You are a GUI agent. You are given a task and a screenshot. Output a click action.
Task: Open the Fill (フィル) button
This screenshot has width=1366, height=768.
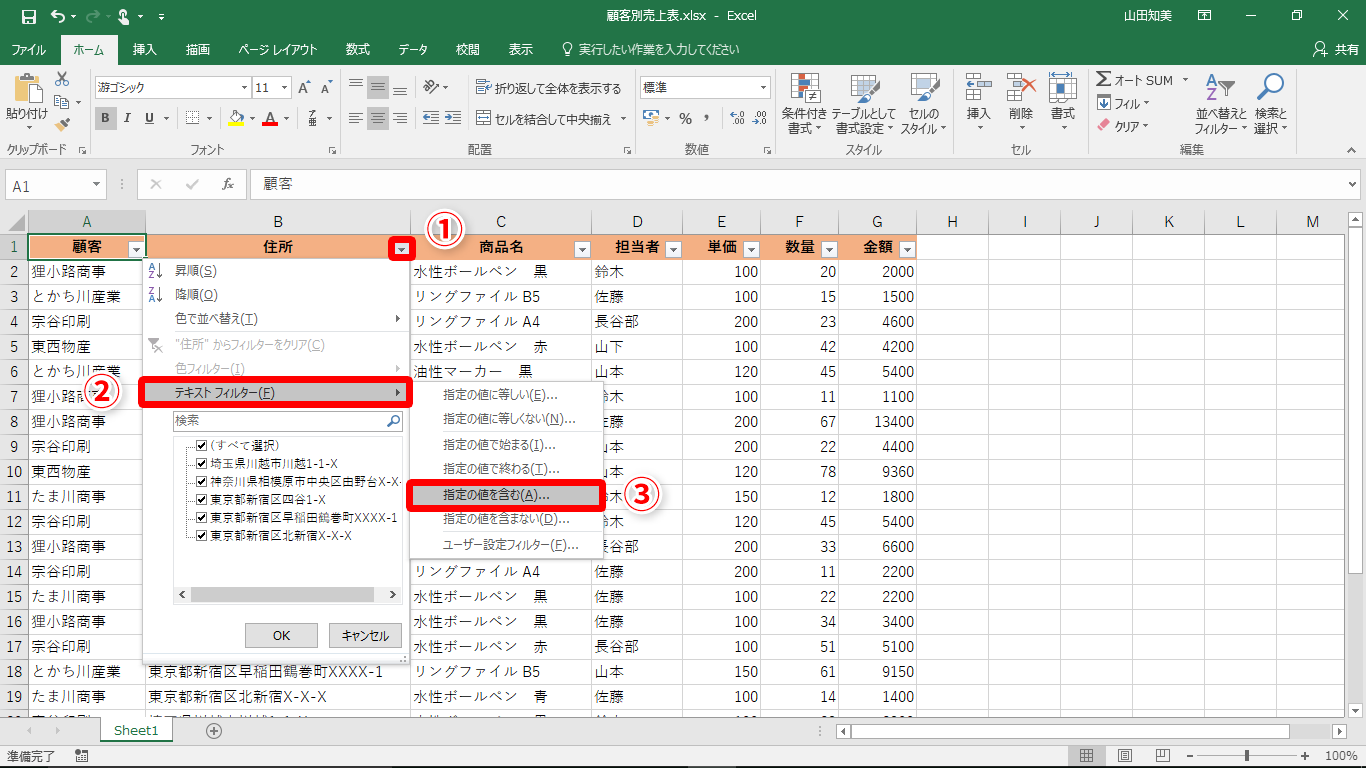click(x=1123, y=103)
